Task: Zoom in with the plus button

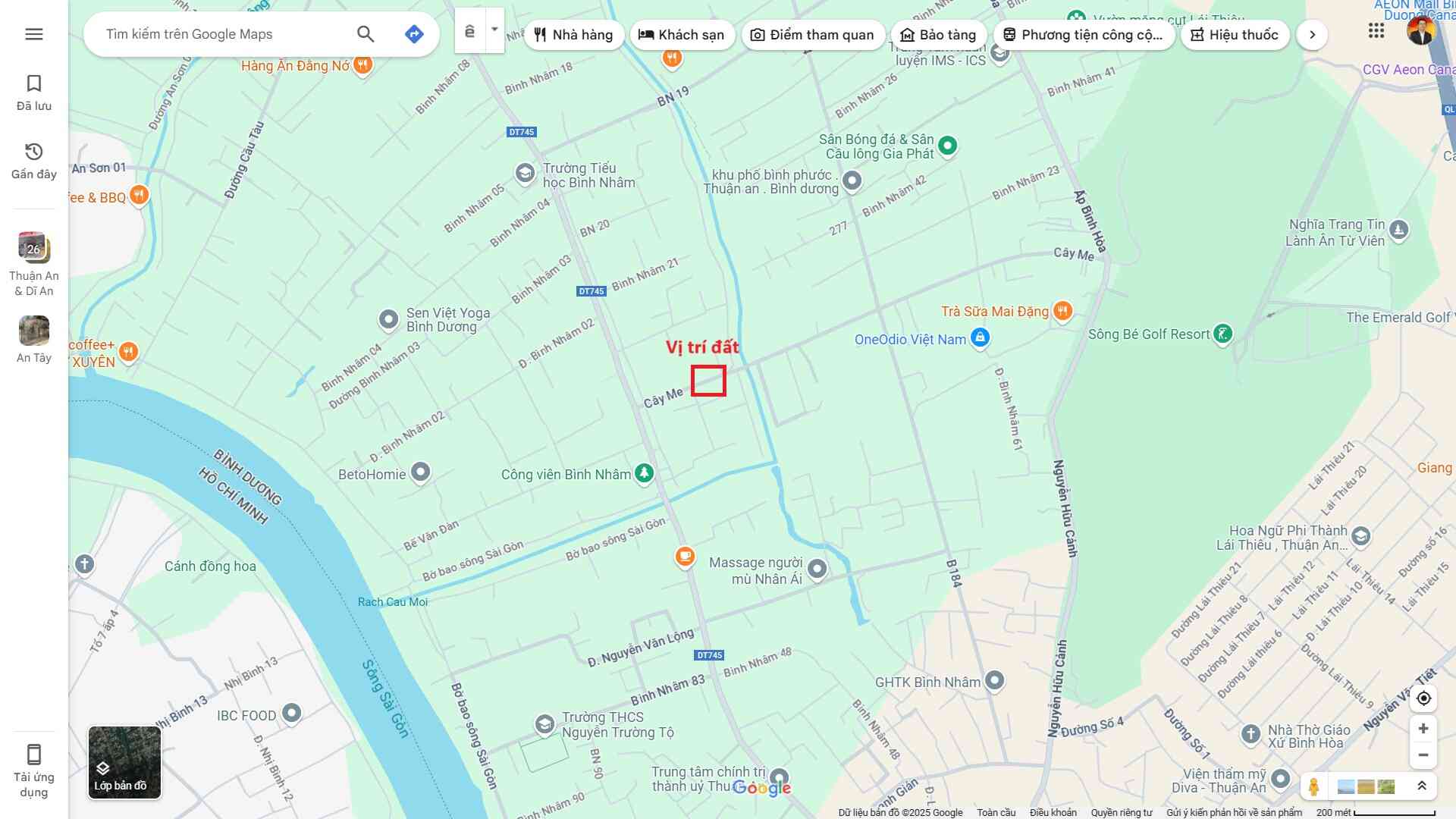Action: pos(1423,729)
